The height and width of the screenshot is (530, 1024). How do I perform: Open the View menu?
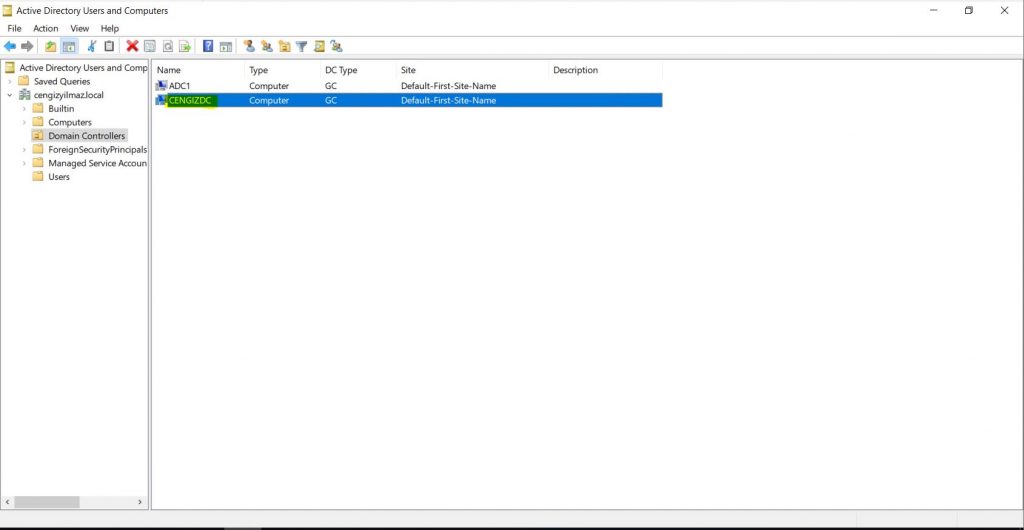(x=80, y=28)
